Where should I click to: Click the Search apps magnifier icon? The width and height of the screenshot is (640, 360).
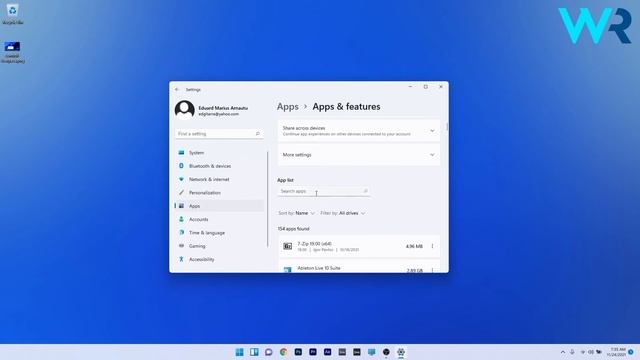point(365,191)
